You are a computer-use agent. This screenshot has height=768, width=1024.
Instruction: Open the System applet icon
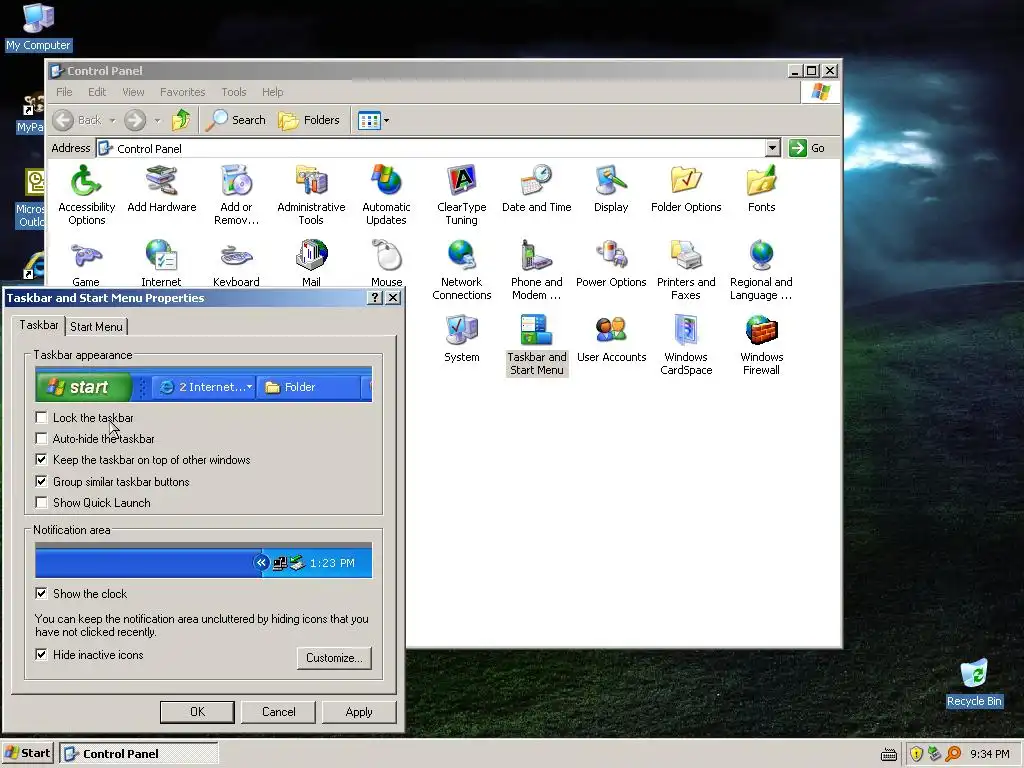point(462,338)
